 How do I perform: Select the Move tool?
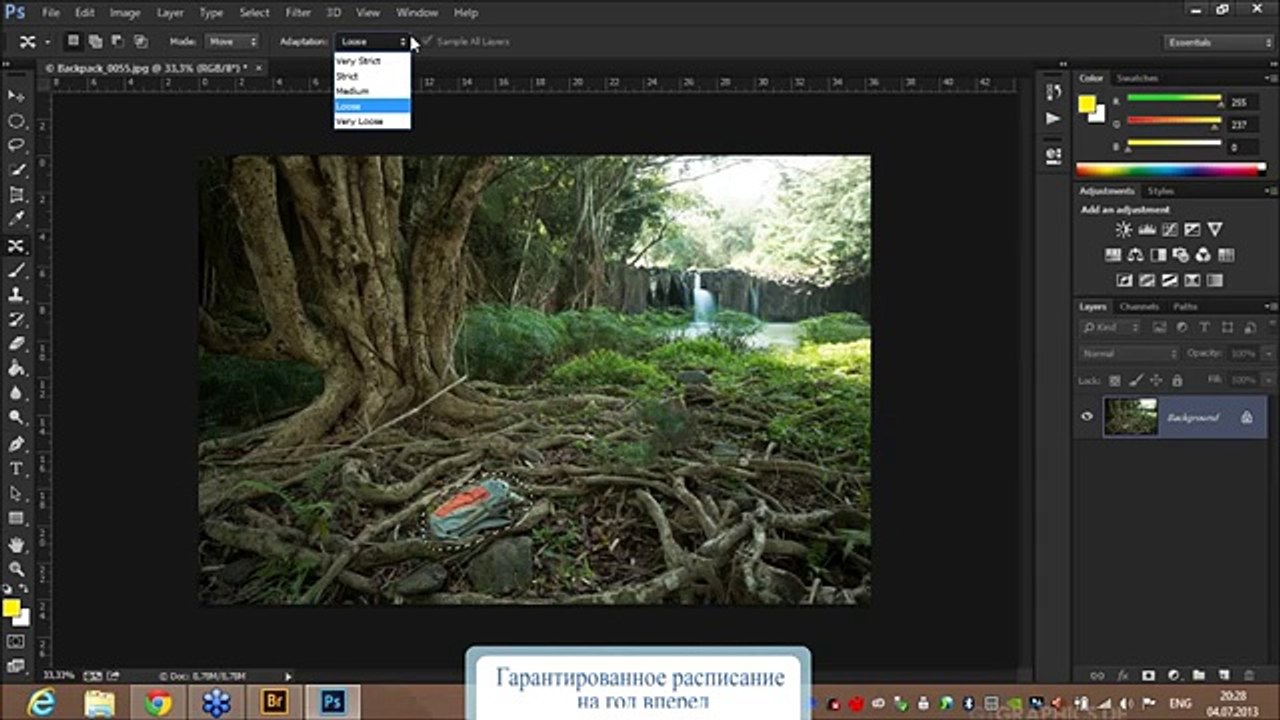click(16, 96)
